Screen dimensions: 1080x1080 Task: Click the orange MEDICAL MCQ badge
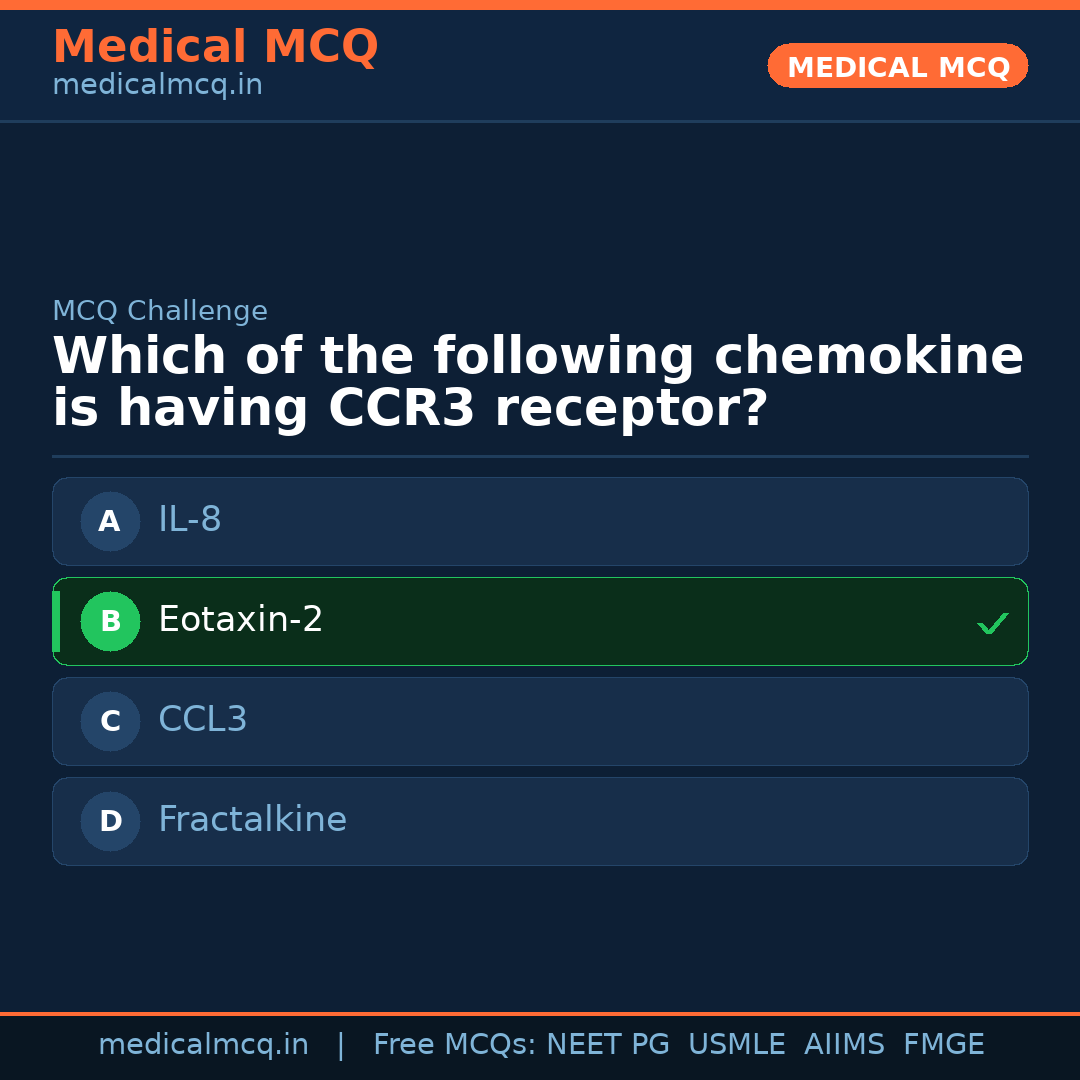[x=897, y=67]
